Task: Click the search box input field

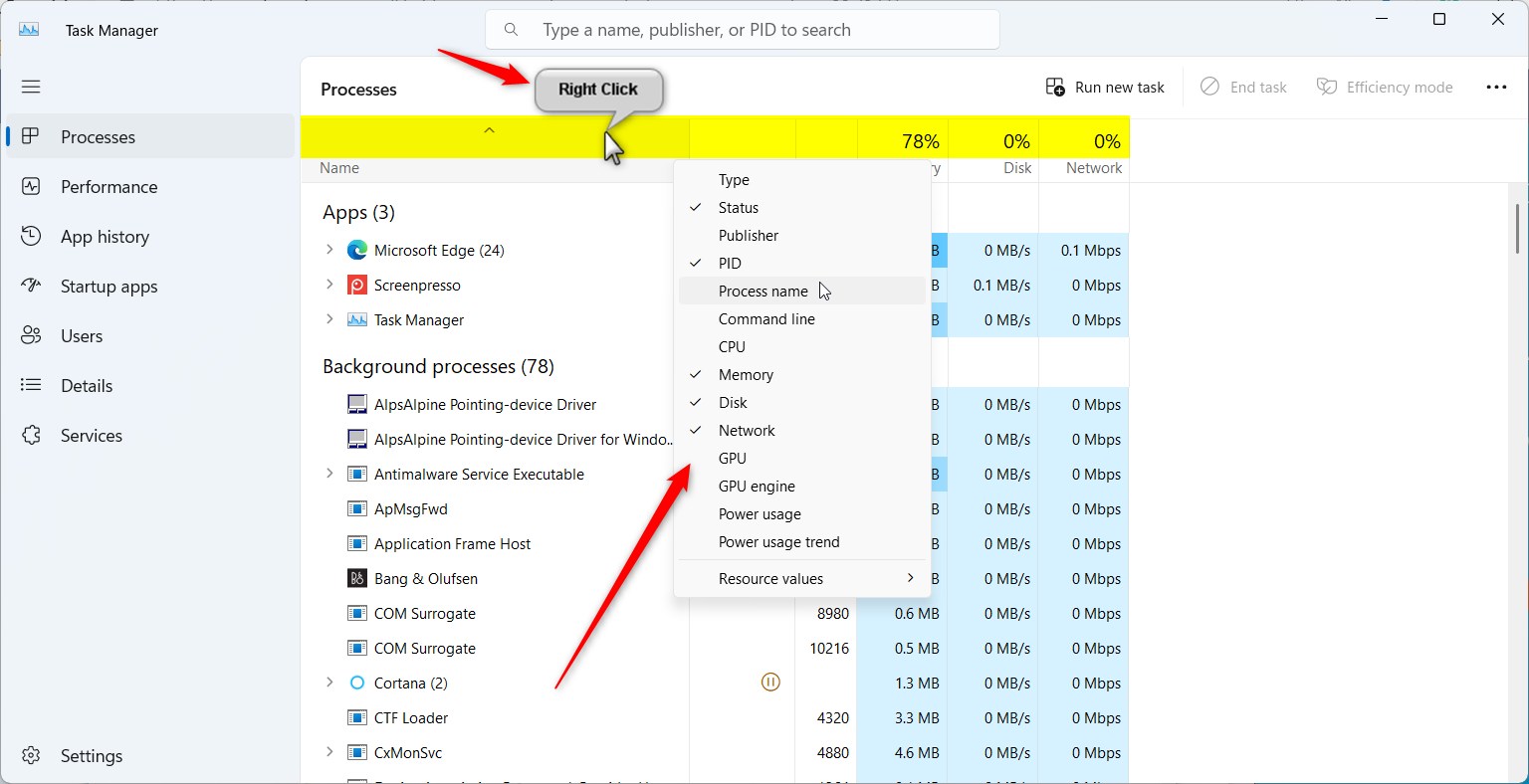Action: pyautogui.click(x=743, y=30)
